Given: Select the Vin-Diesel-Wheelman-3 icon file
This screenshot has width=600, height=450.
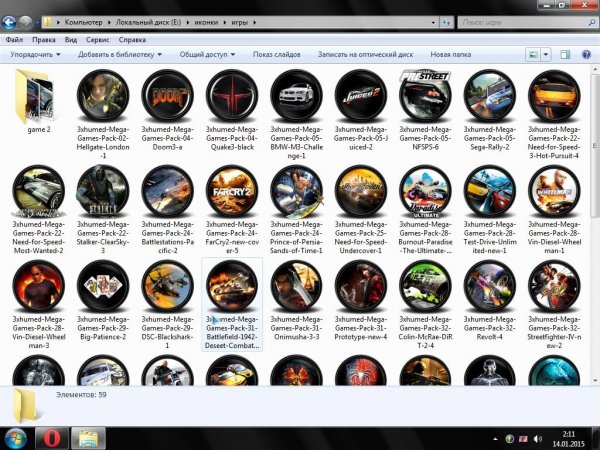Looking at the screenshot, I should (38, 304).
